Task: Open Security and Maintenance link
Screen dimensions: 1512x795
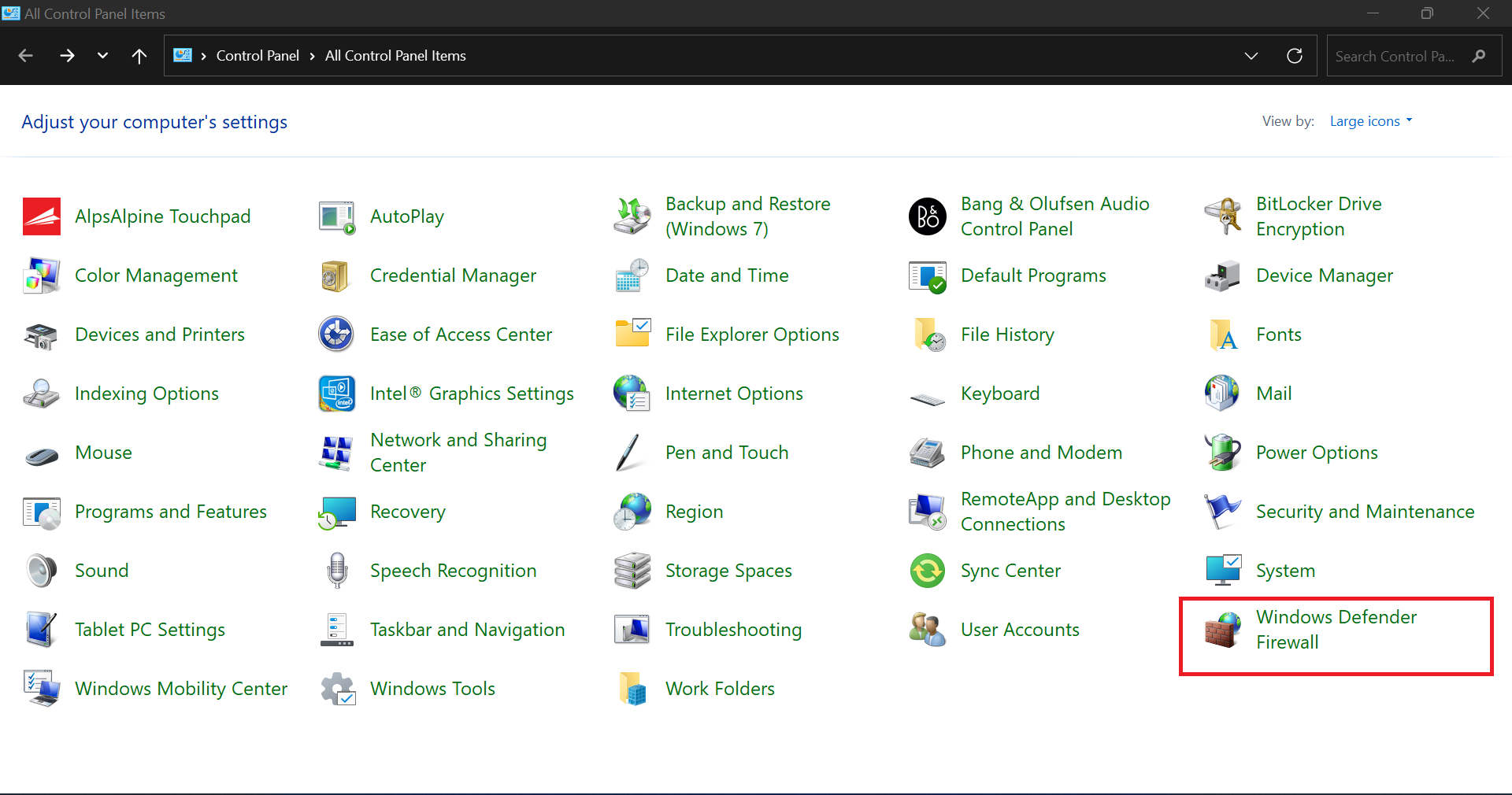Action: coord(1365,512)
